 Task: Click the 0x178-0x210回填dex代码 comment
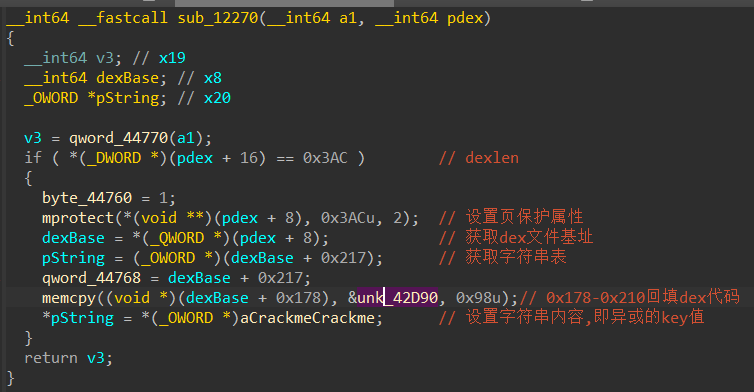coord(643,297)
